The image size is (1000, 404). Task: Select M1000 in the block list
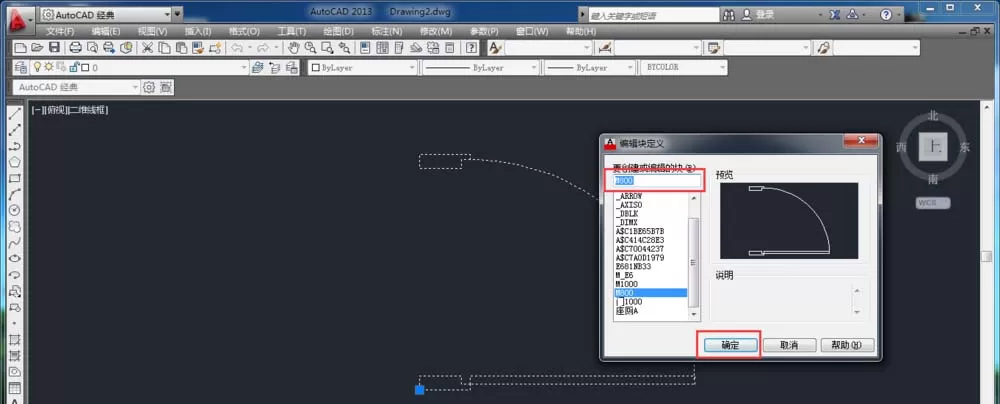626,283
